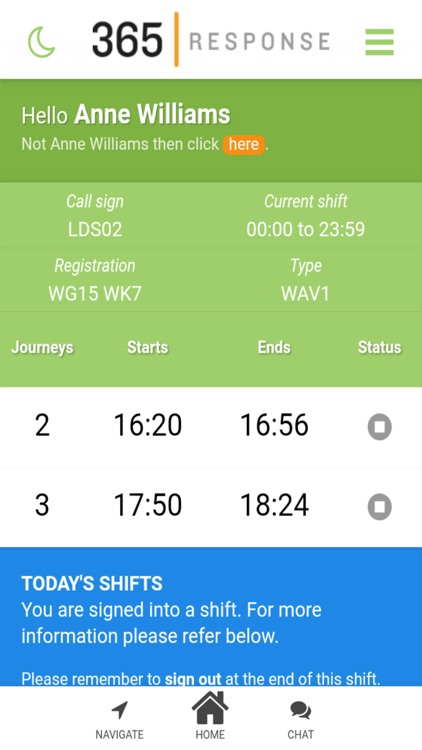Select journey 3 row starting 17:50

211,507
